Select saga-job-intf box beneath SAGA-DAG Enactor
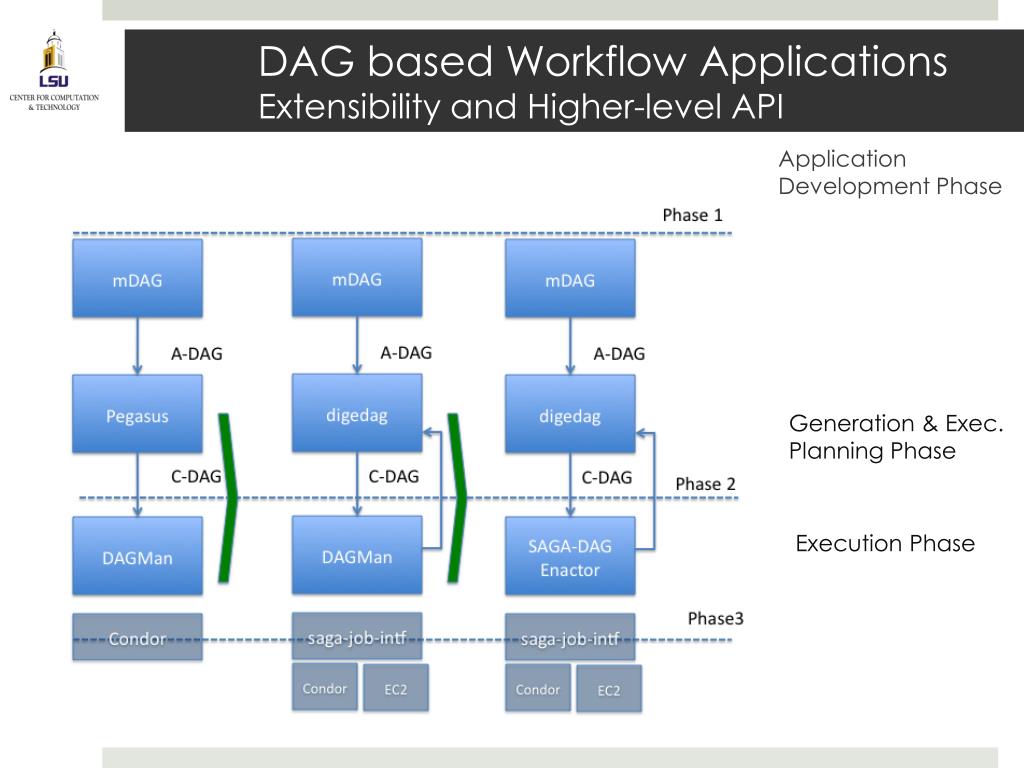The image size is (1024, 768). 569,637
